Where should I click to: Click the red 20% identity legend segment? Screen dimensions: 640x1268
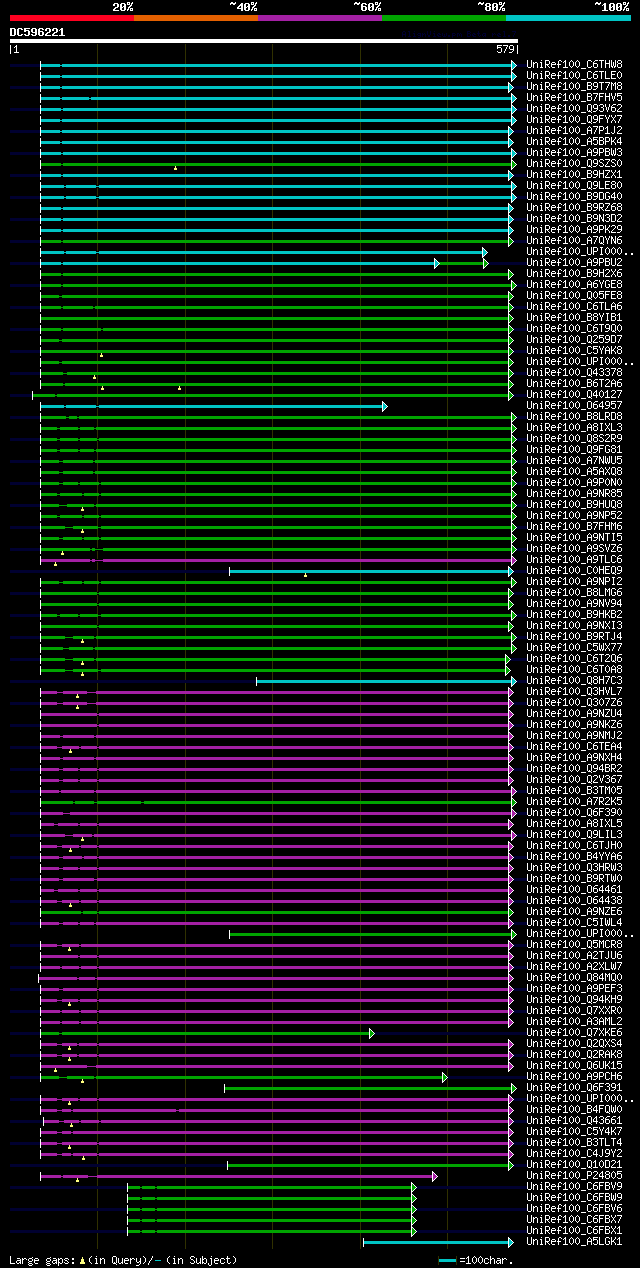(x=71, y=18)
